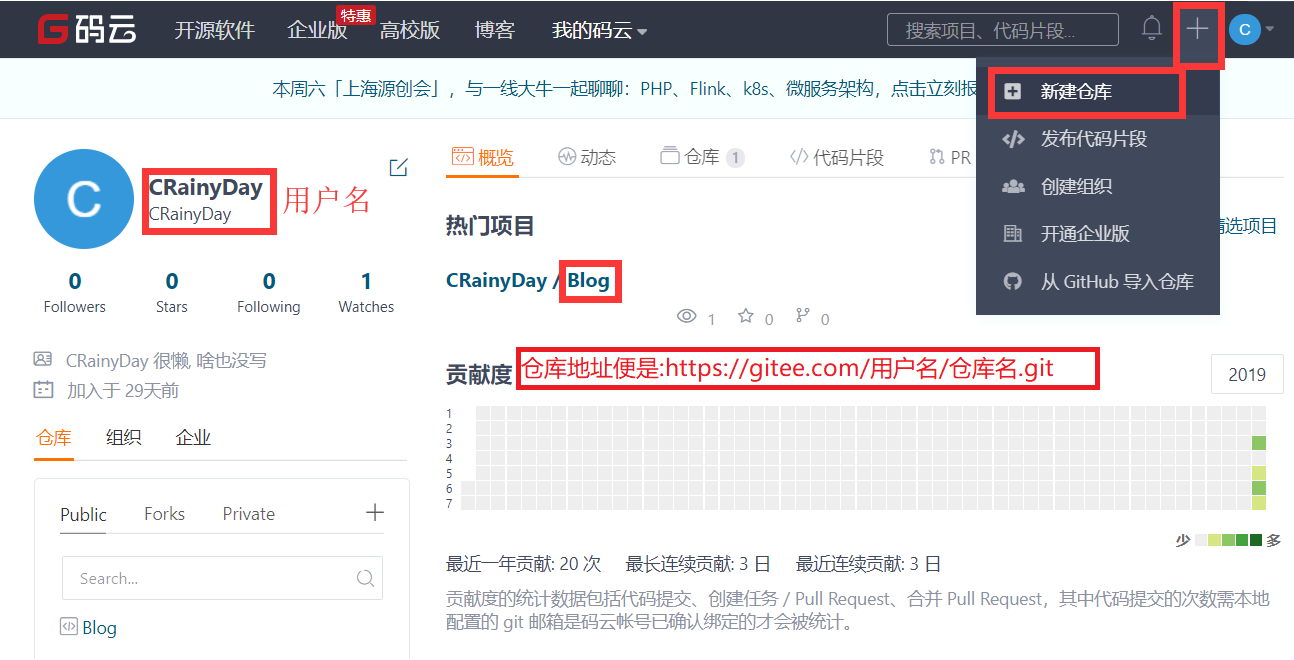Select the 组织 tab in left sidebar
Screen dimensions: 1294x660
123,438
